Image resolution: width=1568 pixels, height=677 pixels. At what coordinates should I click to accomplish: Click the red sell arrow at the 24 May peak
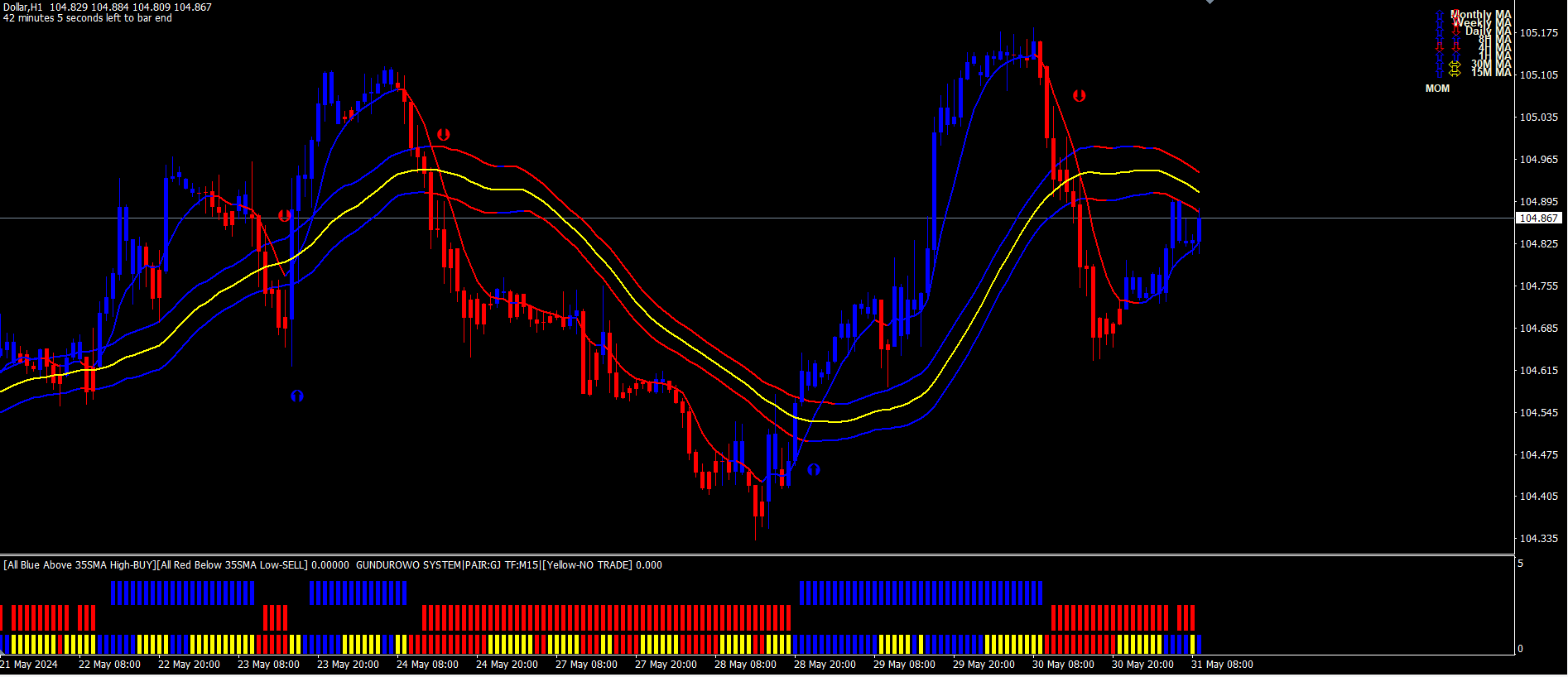[444, 134]
